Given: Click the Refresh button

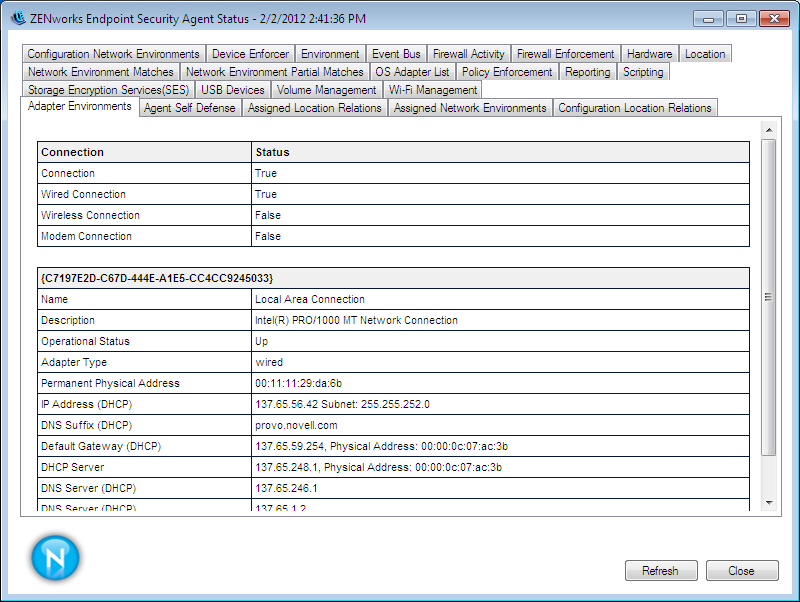Looking at the screenshot, I should (661, 570).
